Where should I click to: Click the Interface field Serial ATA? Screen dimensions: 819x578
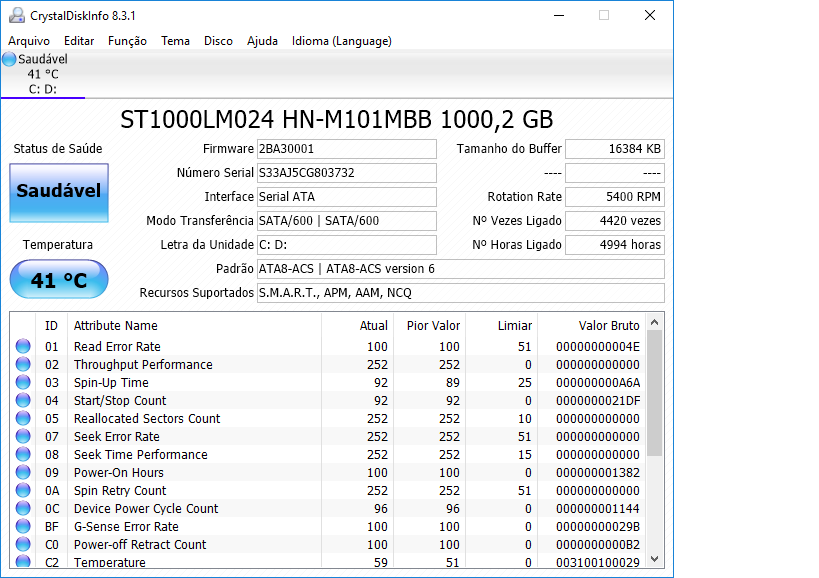346,197
